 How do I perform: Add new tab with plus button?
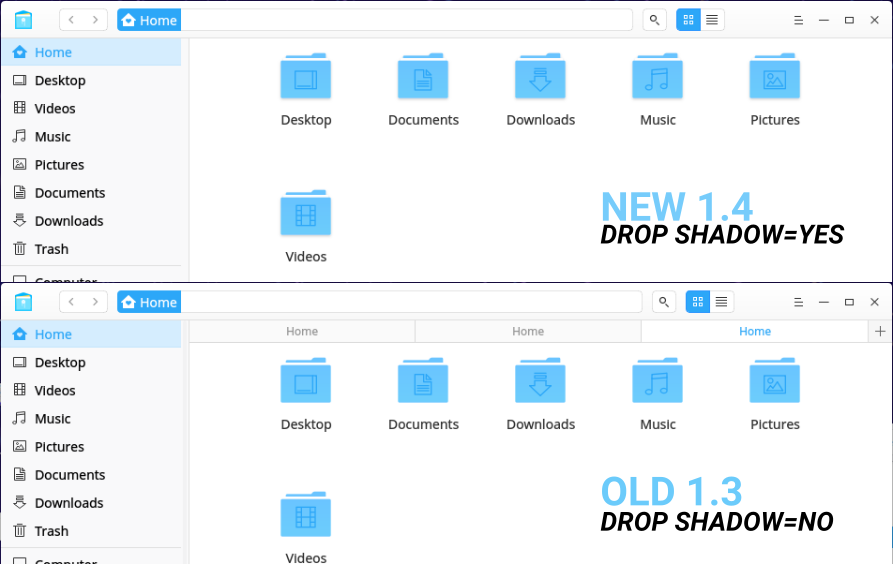click(880, 332)
